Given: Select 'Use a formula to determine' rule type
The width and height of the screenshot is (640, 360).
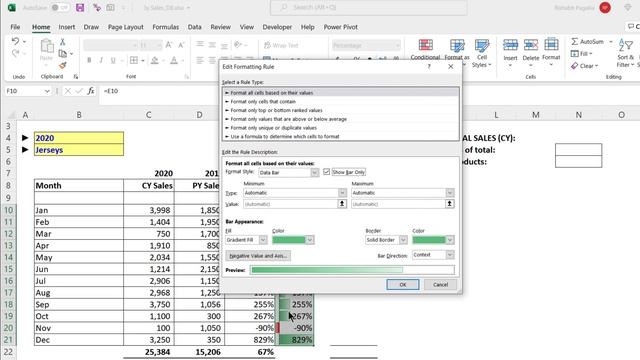Looking at the screenshot, I should pos(341,136).
